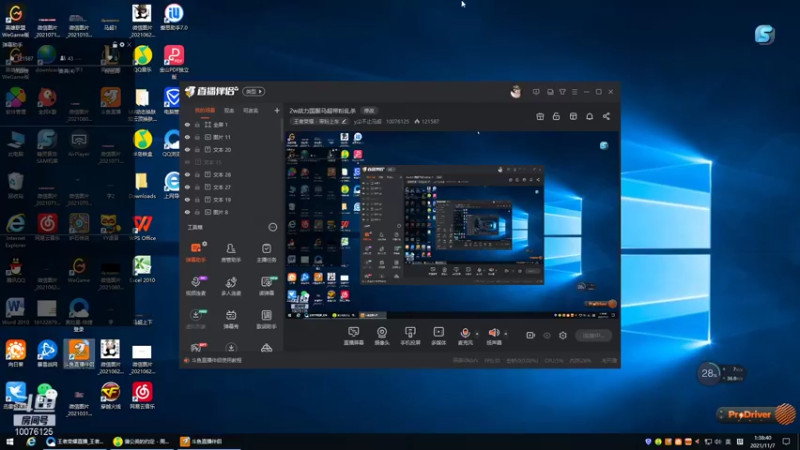
Task: Click the gift box icon above preview
Action: 540,116
